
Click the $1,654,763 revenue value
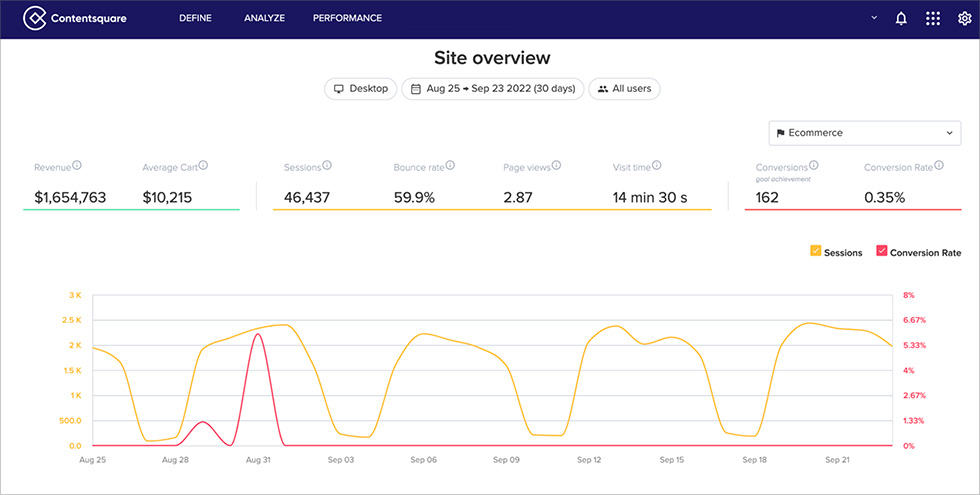tap(70, 198)
